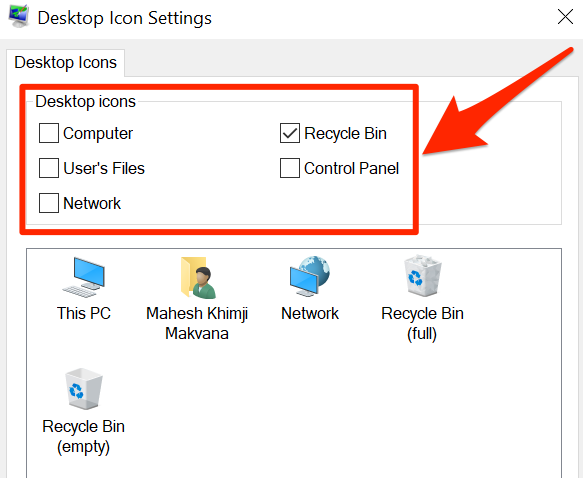Select the Mahesh Khimji Makvana user folder icon
This screenshot has height=478, width=583.
198,278
